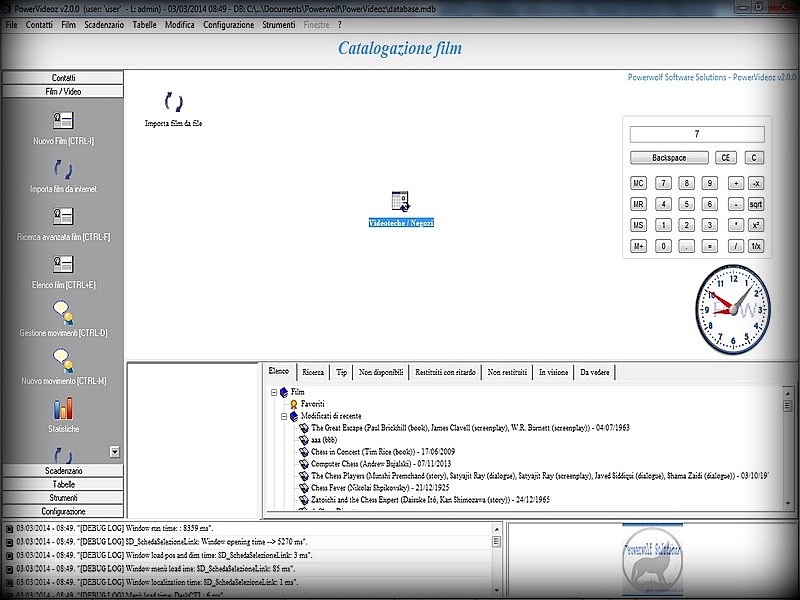Viewport: 800px width, 600px height.
Task: Click the debug log scroll-up arrow
Action: click(x=496, y=529)
